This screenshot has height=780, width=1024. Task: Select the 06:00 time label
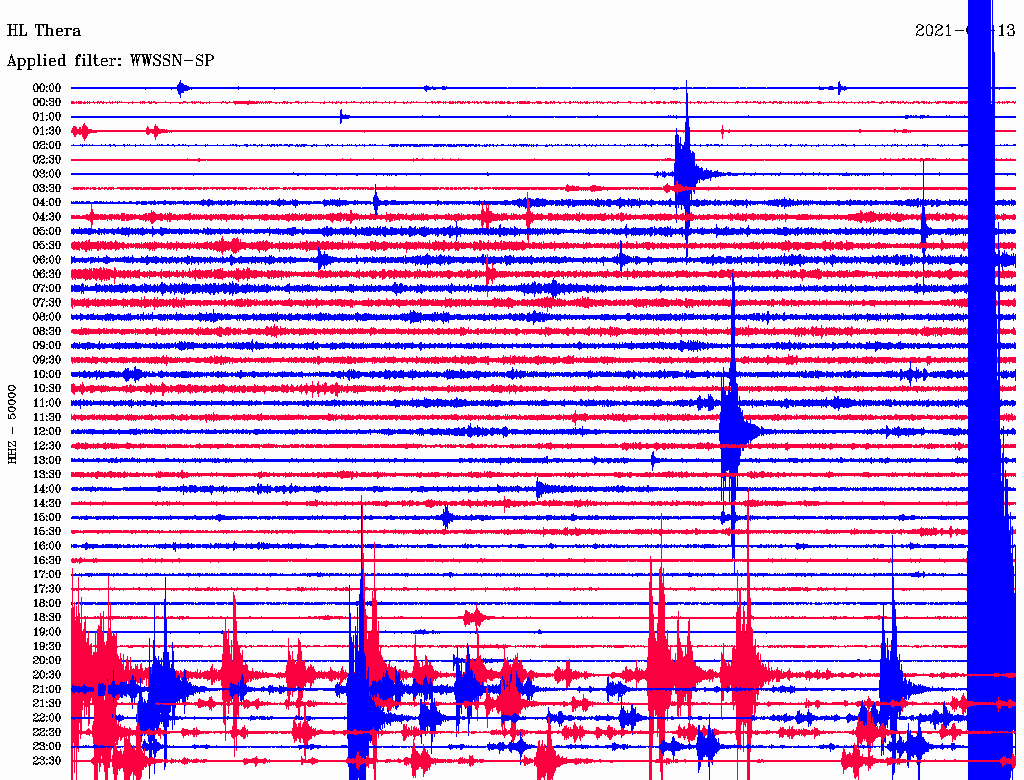coord(47,260)
